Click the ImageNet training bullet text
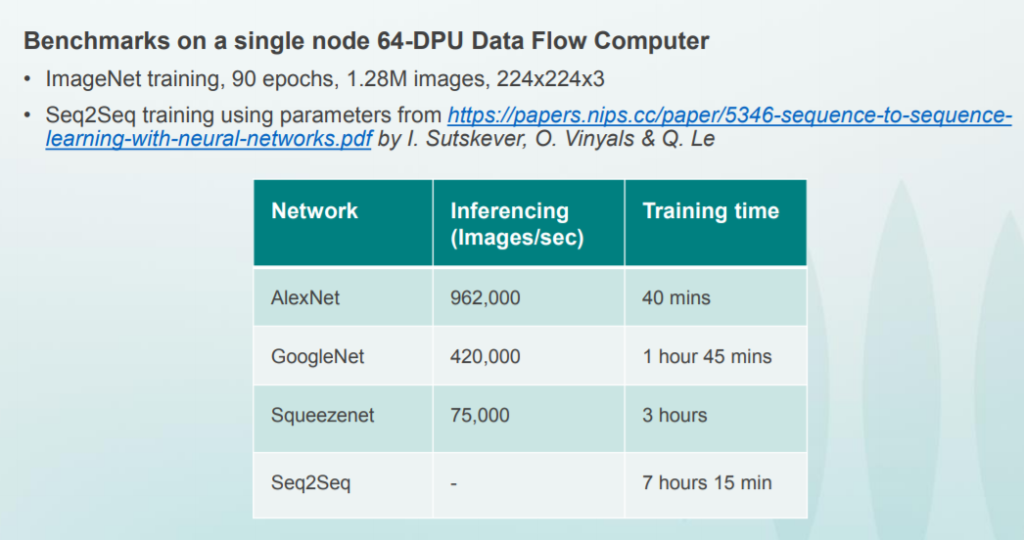Viewport: 1024px width, 540px height. pyautogui.click(x=325, y=79)
